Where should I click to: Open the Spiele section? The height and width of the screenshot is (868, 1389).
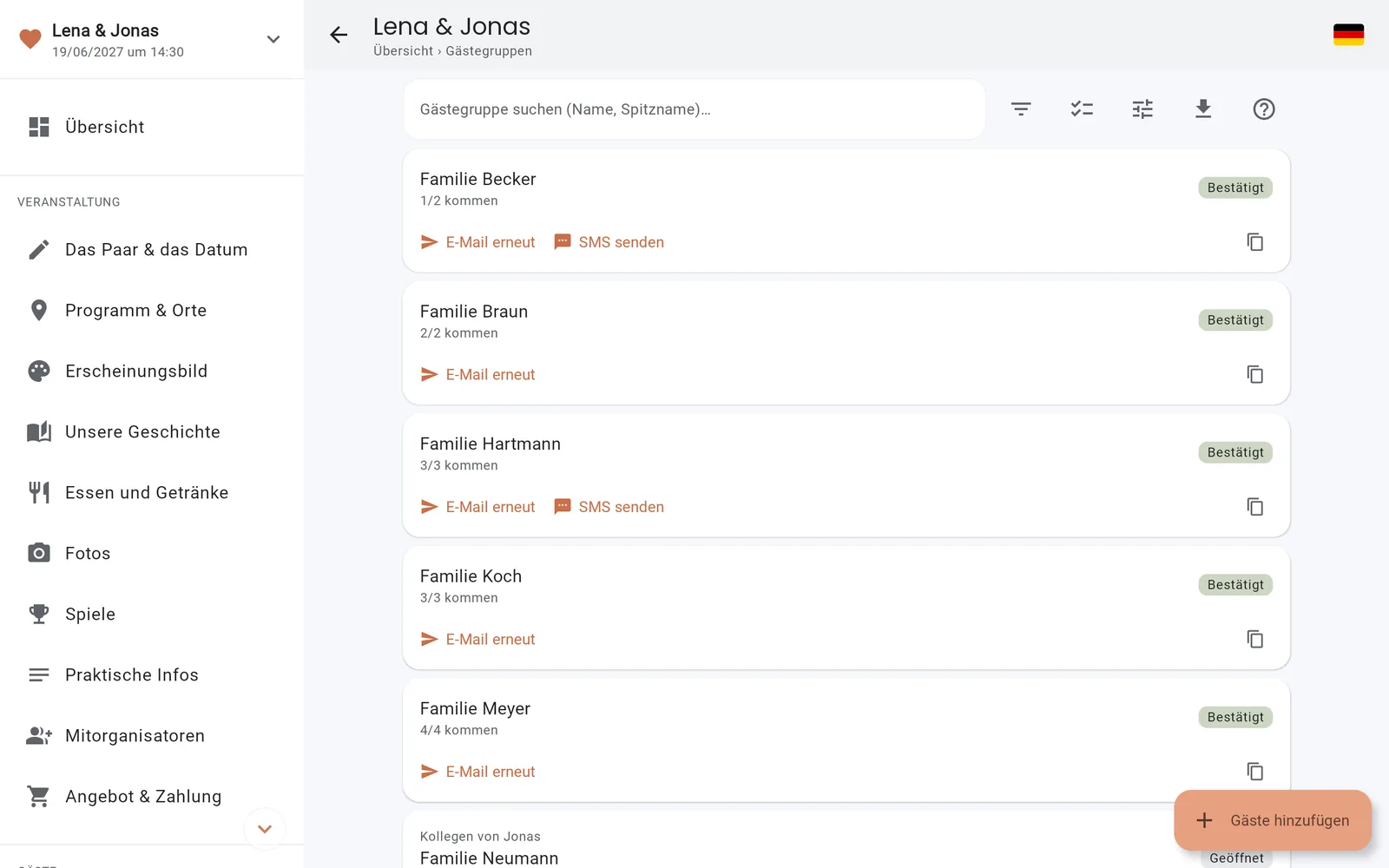[152, 615]
